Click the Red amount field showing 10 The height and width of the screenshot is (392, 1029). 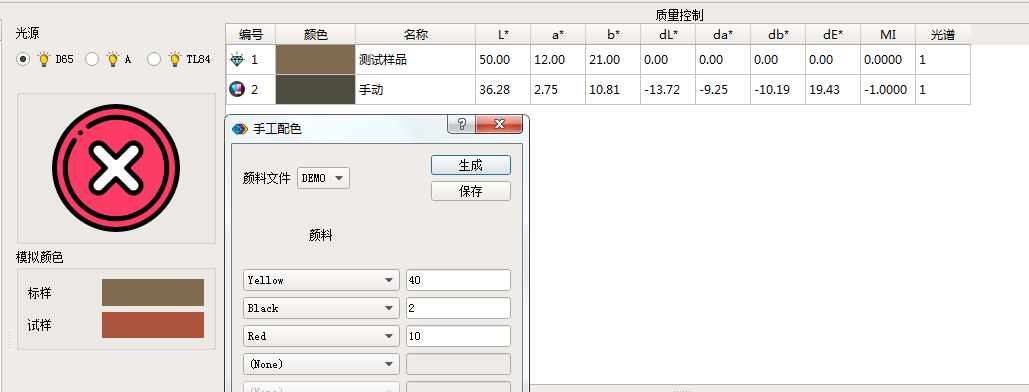click(x=458, y=336)
